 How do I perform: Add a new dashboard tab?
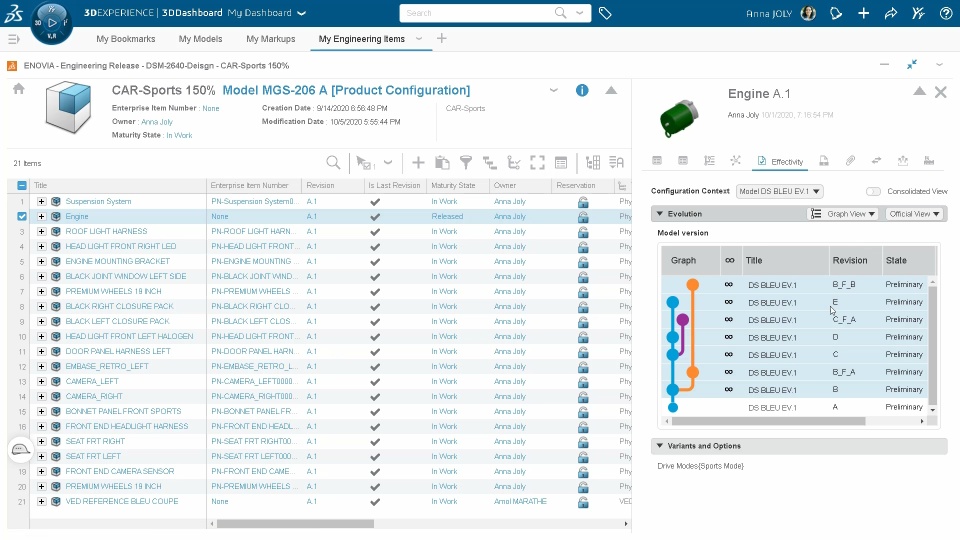pos(441,39)
